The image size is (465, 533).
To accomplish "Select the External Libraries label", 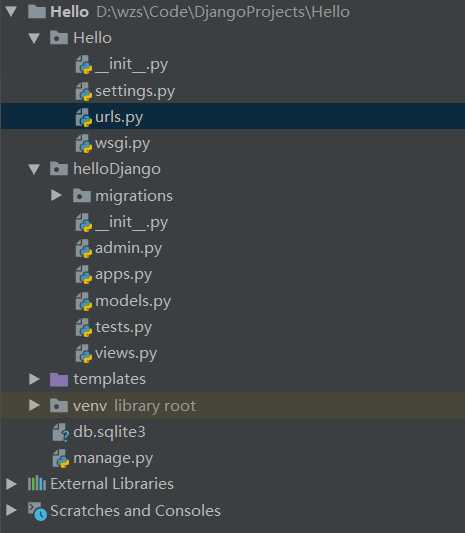I will [x=112, y=484].
